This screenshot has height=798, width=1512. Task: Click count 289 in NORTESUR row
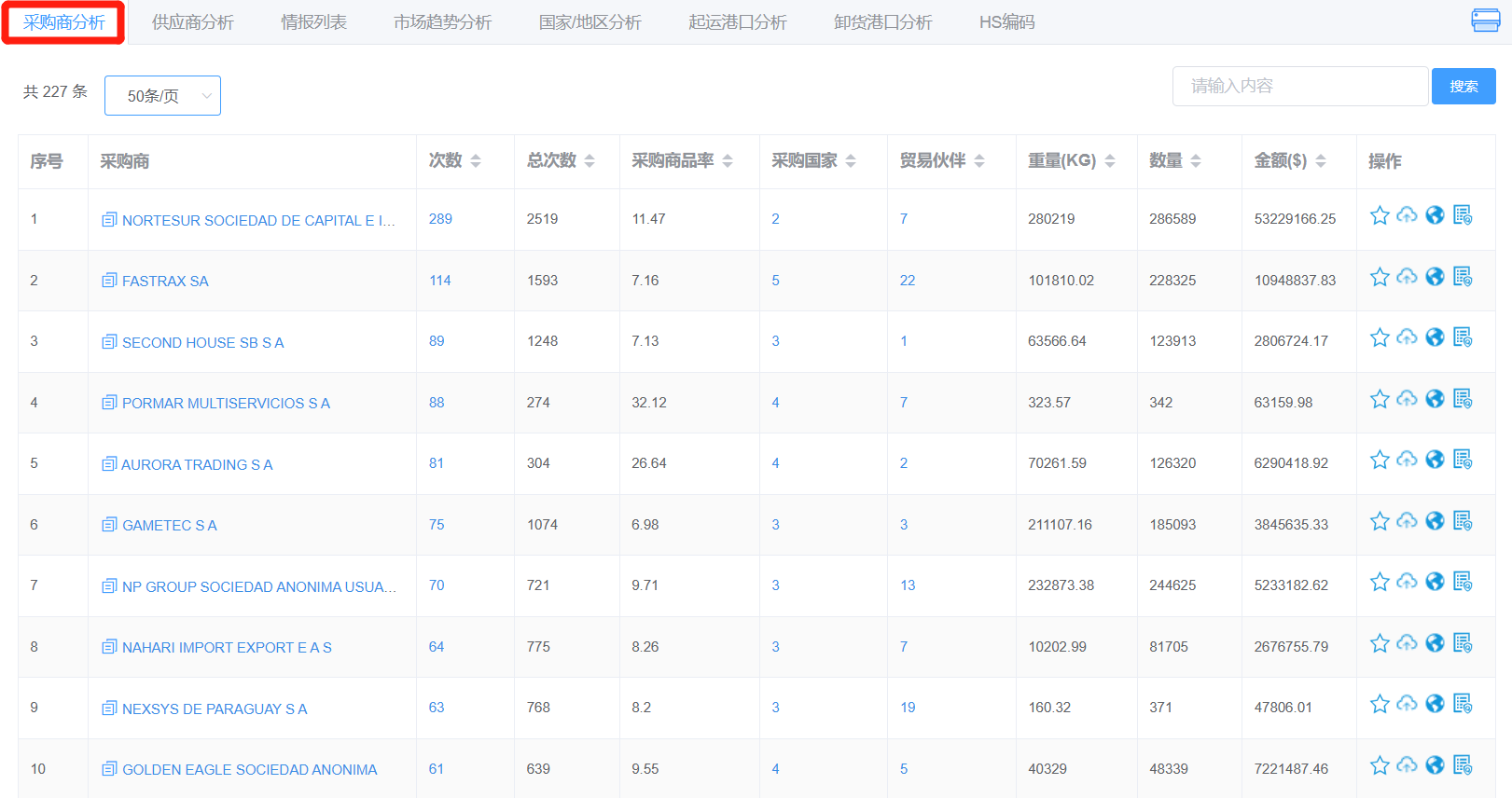440,219
